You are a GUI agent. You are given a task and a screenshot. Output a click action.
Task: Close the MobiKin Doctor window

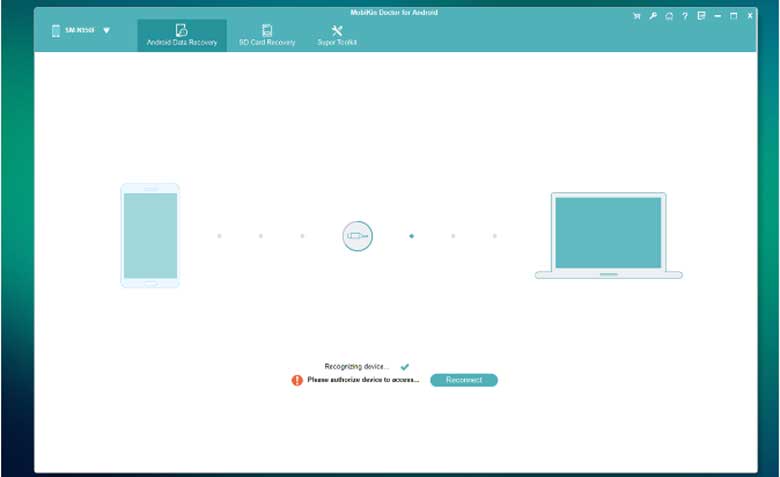coord(750,16)
